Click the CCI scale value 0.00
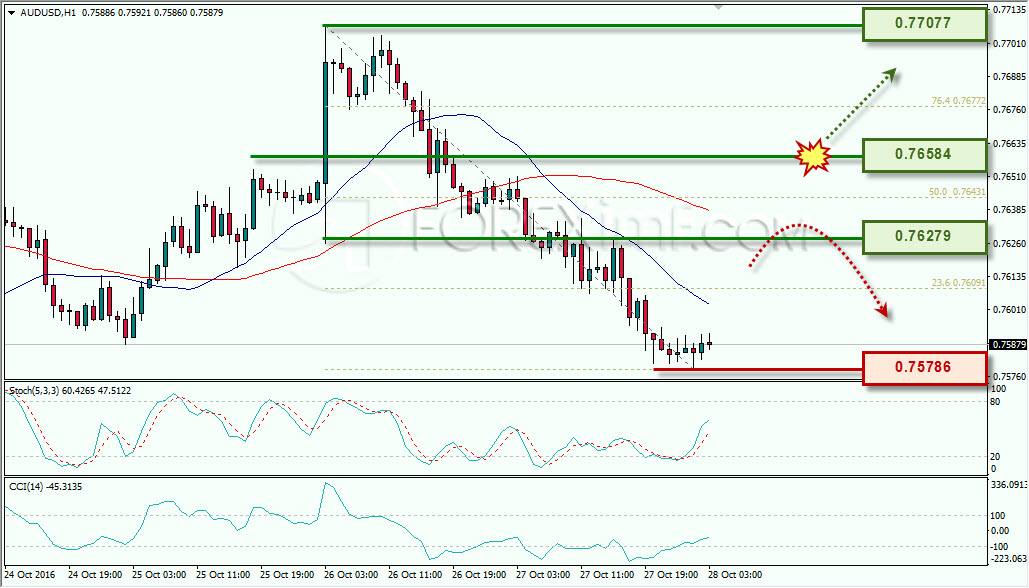Viewport: 1029px width, 588px height. point(999,531)
